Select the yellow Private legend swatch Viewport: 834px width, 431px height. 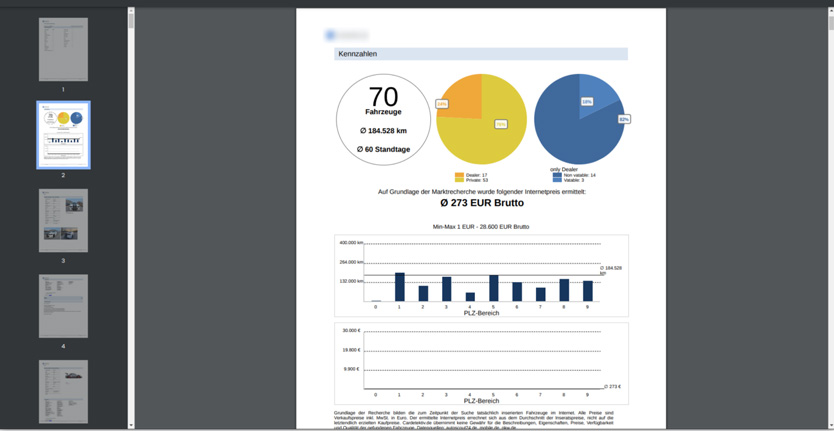[x=460, y=181]
